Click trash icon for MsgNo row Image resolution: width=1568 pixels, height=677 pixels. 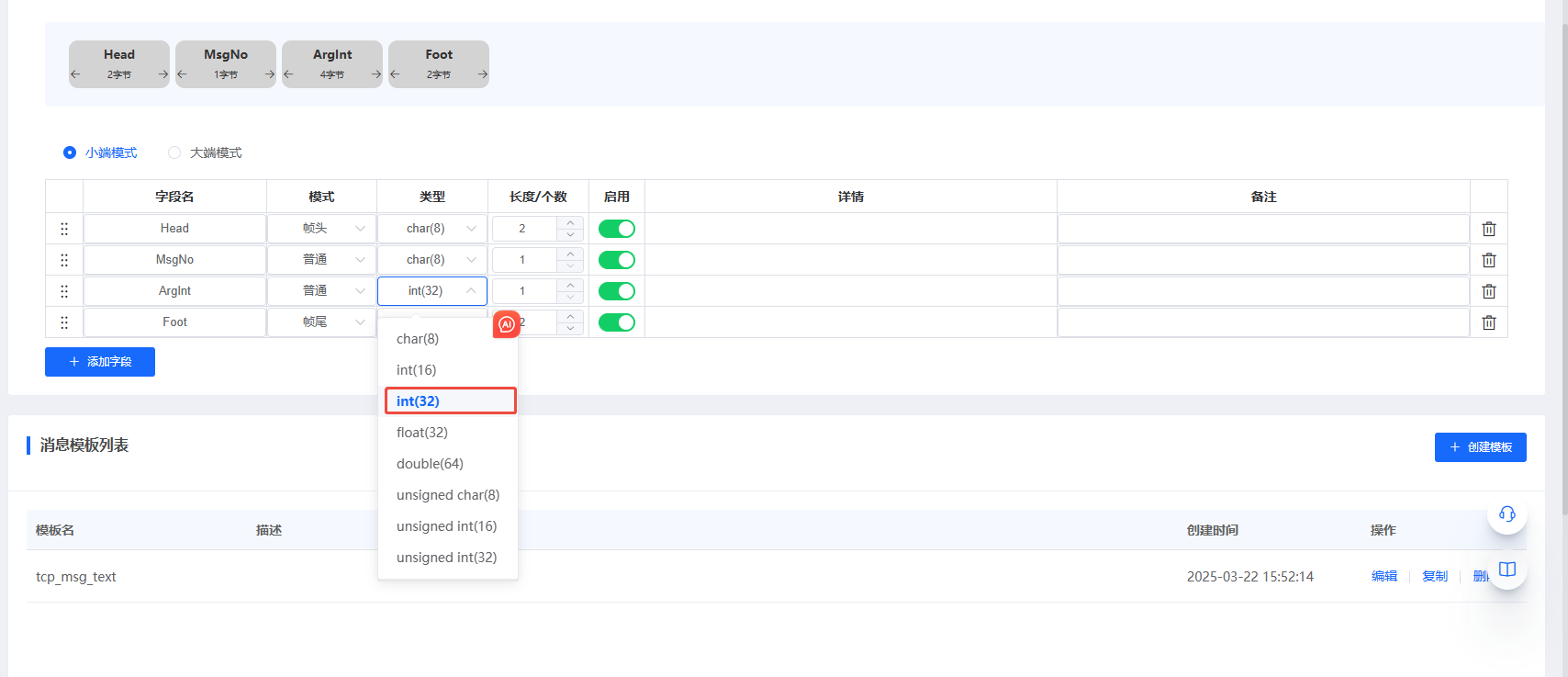click(1489, 260)
